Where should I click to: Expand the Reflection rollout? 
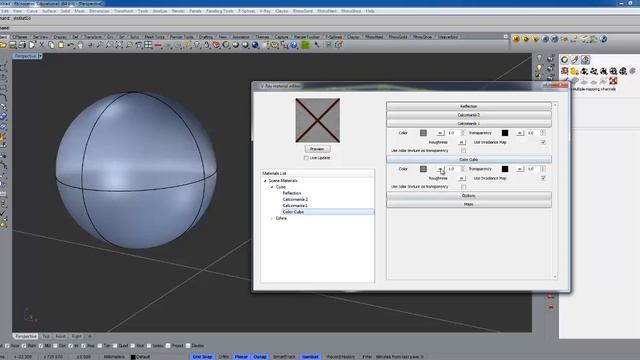coord(469,106)
